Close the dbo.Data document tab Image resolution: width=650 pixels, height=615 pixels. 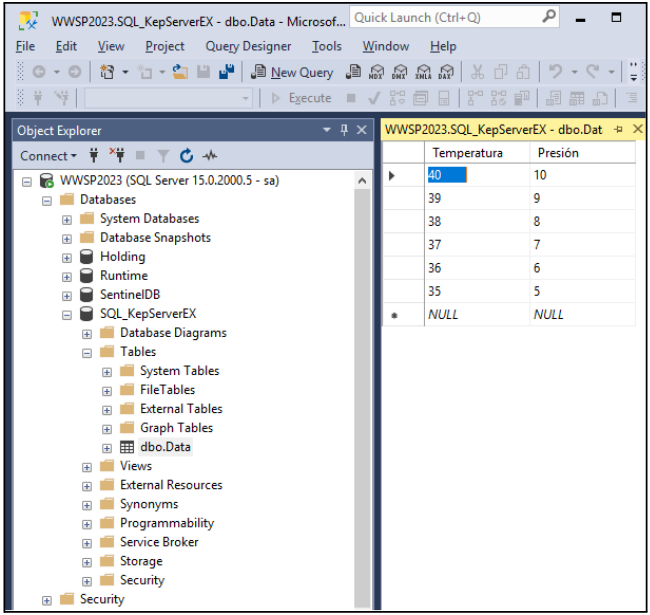click(x=638, y=129)
